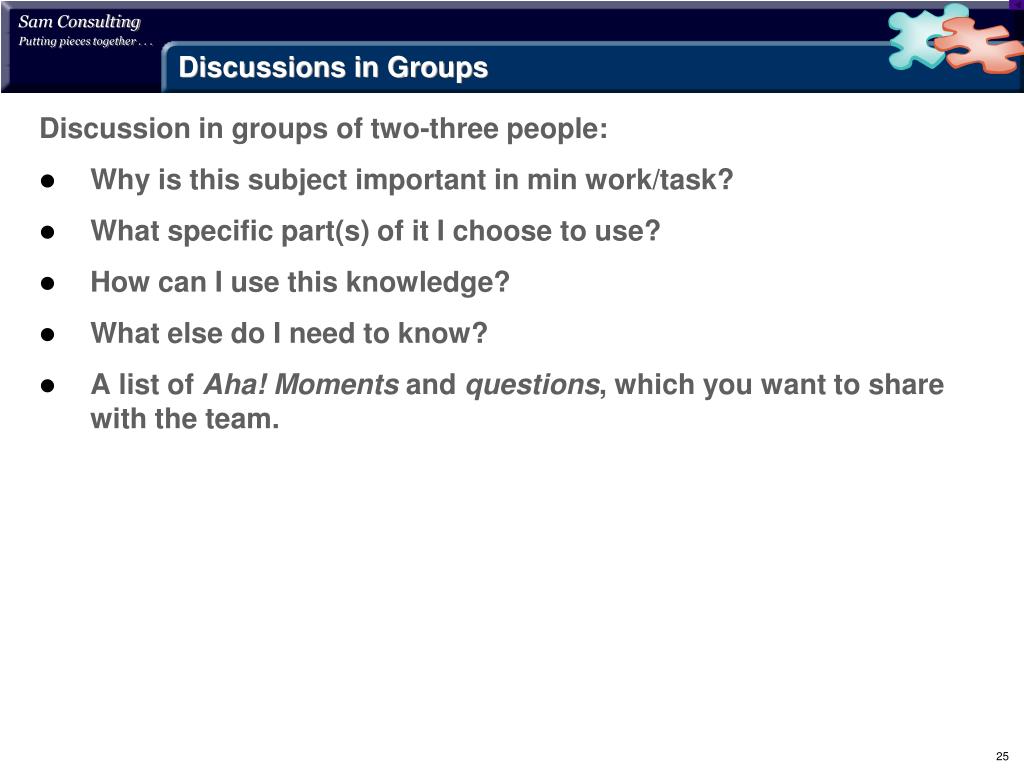1024x768 pixels.
Task: Select the 'Discussions in Groups' slide title
Action: [x=333, y=67]
